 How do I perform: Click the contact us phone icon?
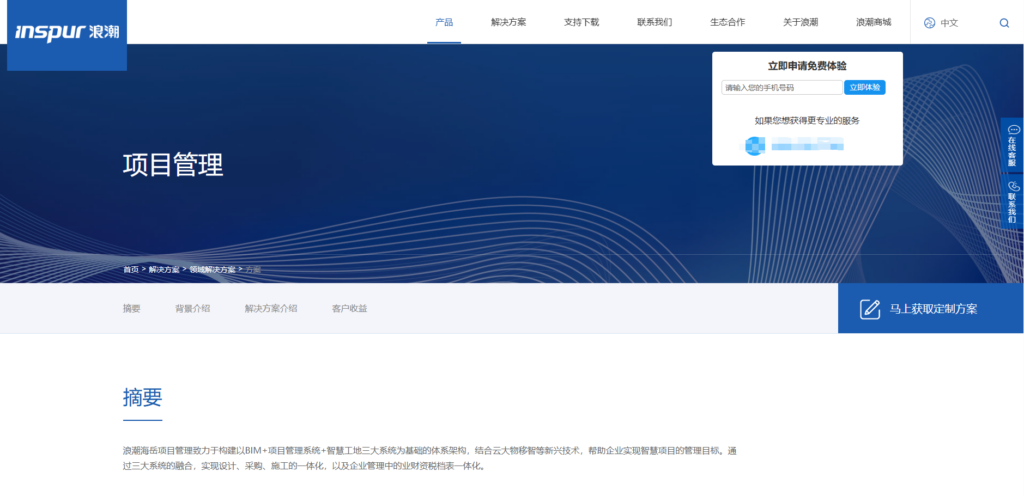tap(1013, 187)
